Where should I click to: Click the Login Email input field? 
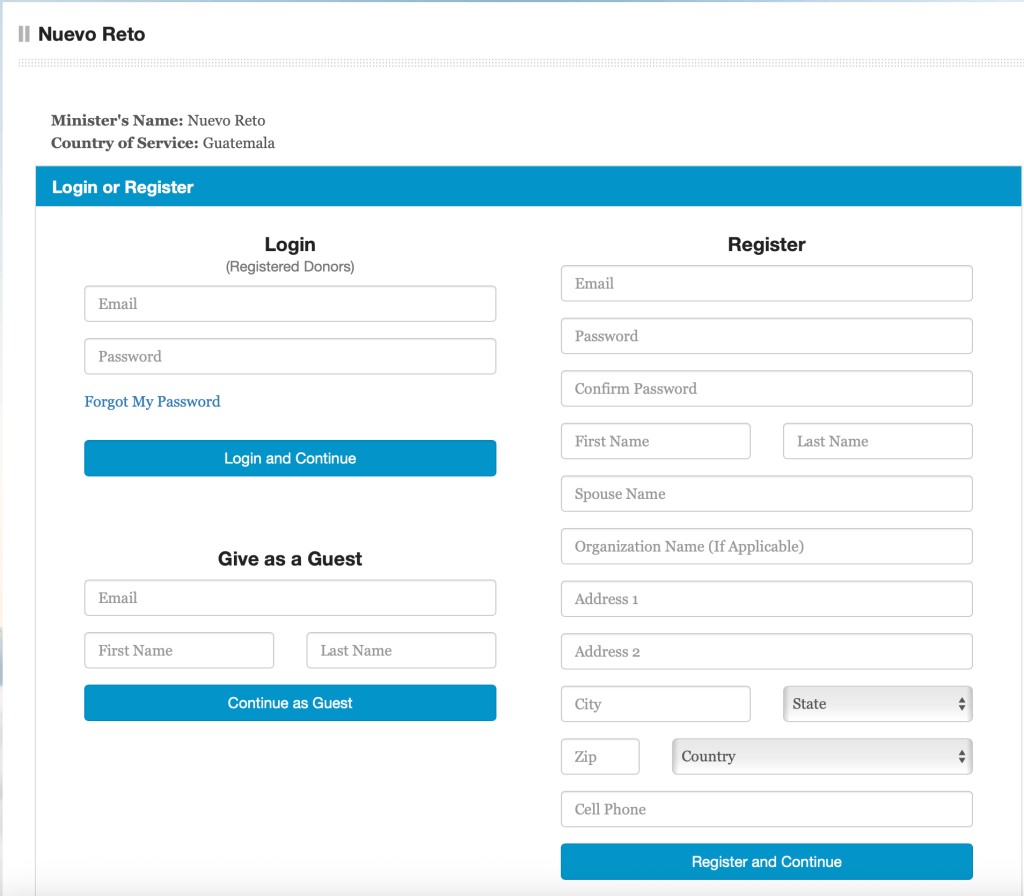point(290,304)
